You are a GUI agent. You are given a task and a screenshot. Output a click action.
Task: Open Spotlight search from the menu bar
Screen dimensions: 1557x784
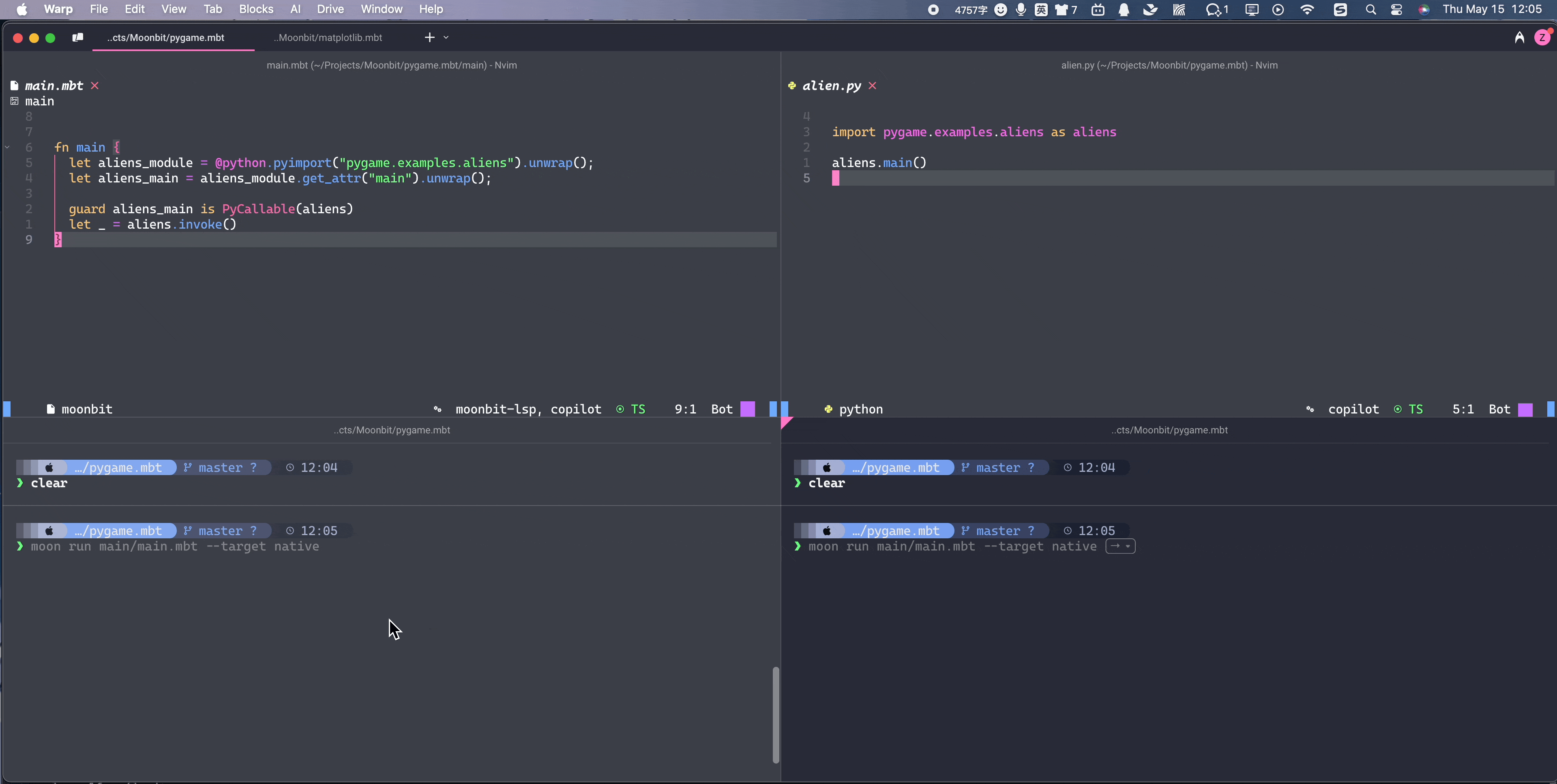coord(1370,10)
